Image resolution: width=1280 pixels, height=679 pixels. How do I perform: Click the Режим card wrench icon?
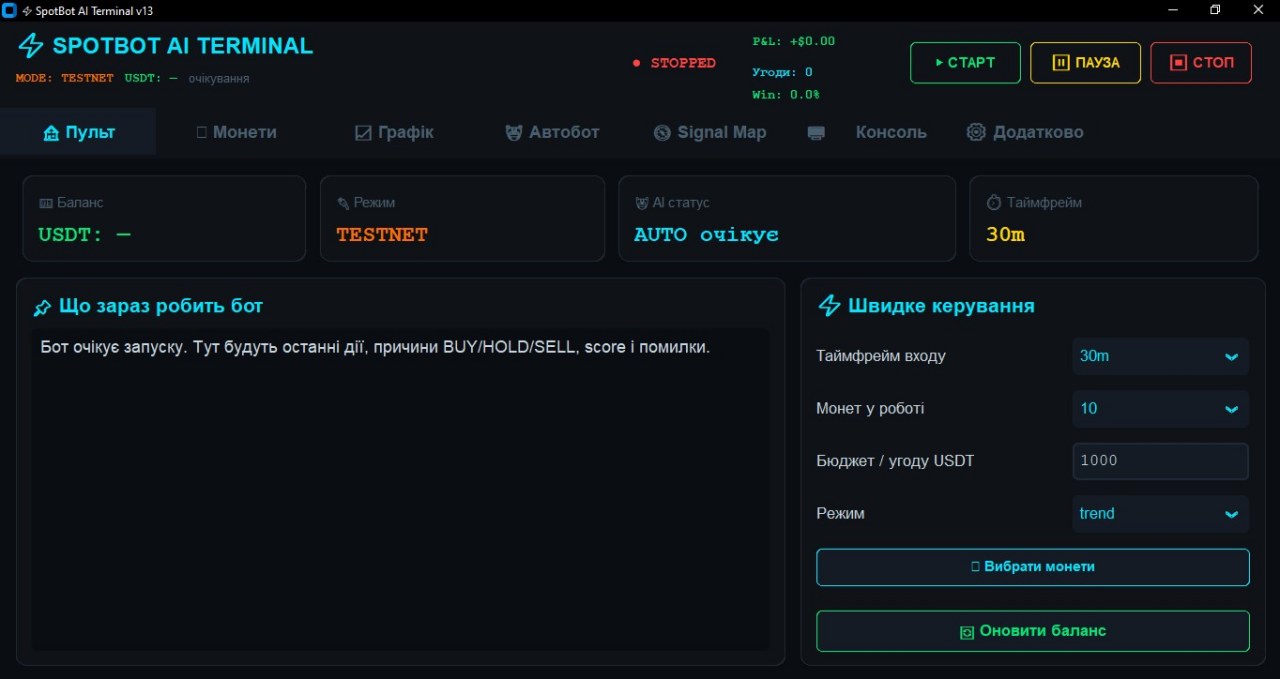click(344, 203)
